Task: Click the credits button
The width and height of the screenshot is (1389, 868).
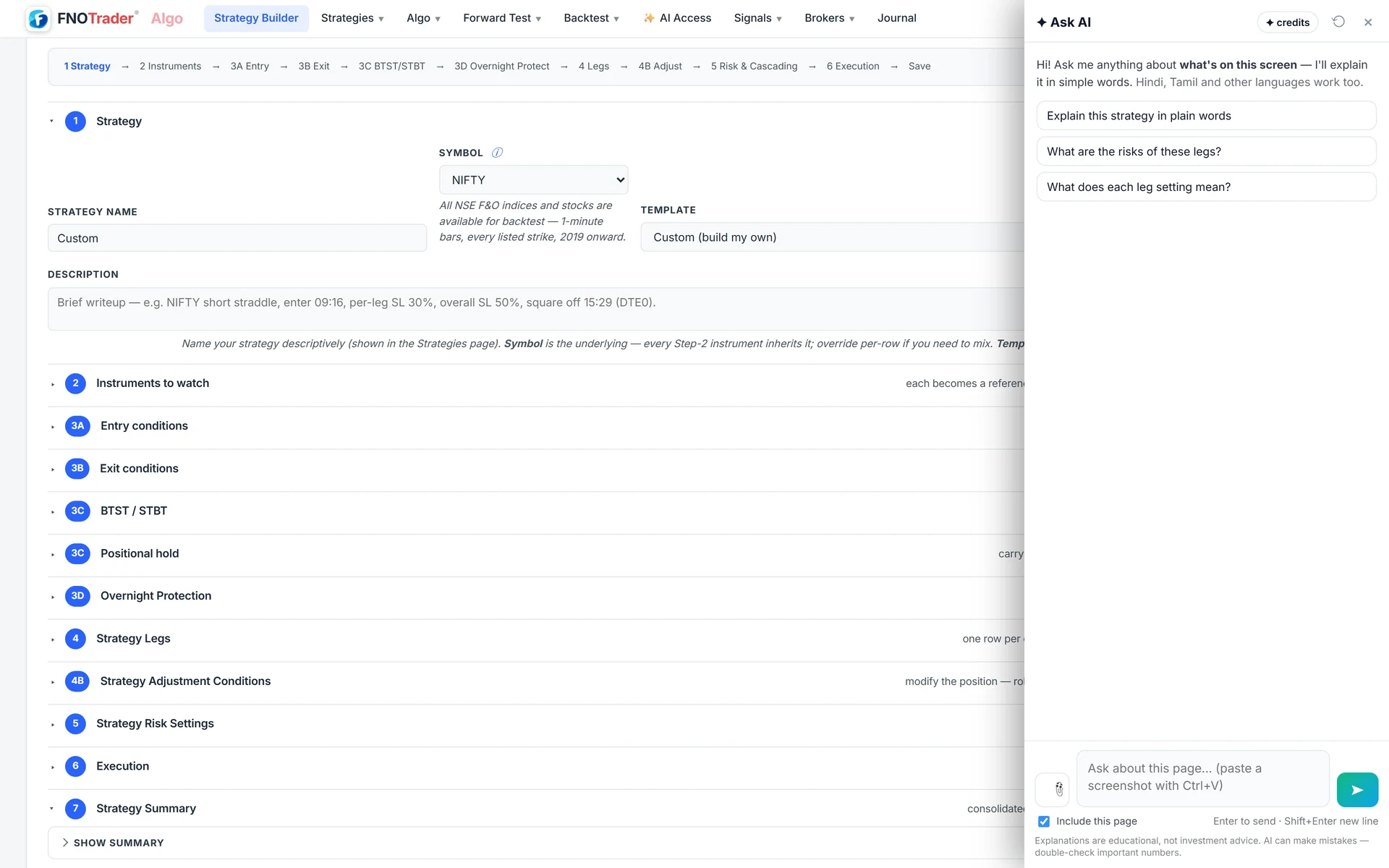Action: 1288,22
